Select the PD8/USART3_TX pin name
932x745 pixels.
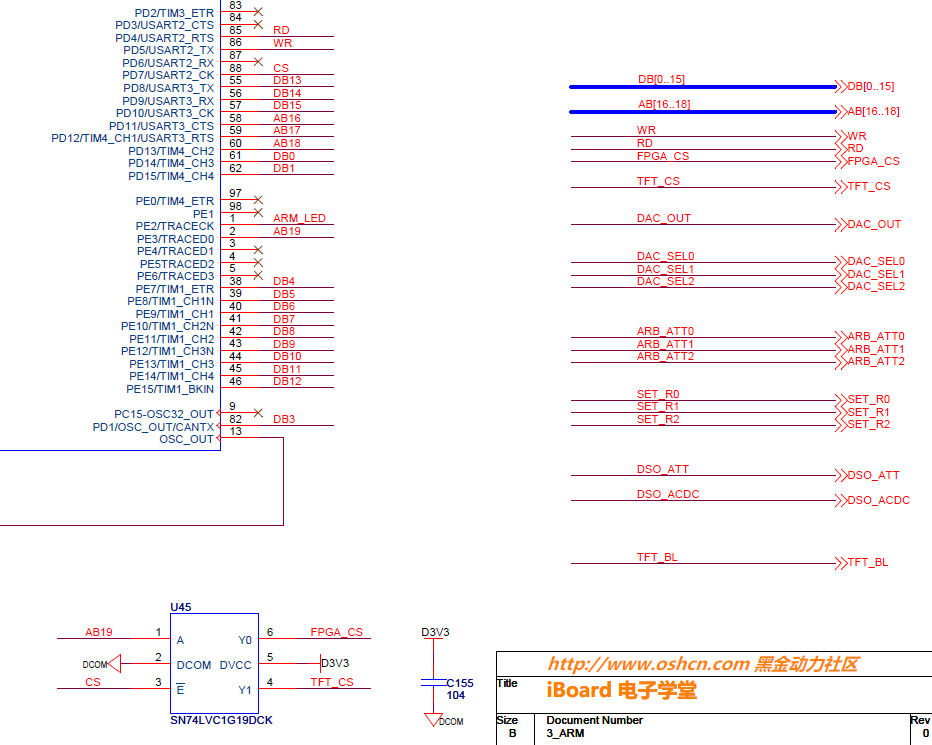click(168, 88)
